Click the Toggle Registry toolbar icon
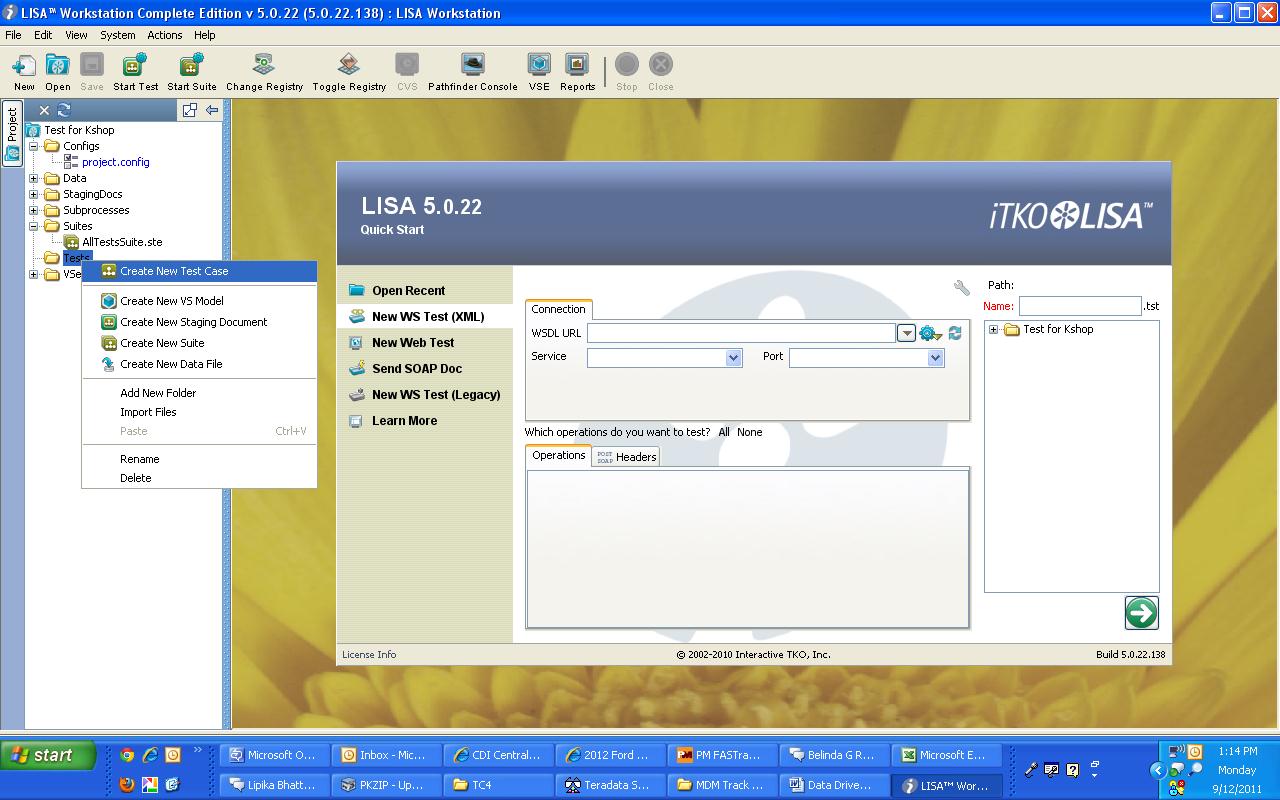 tap(349, 65)
